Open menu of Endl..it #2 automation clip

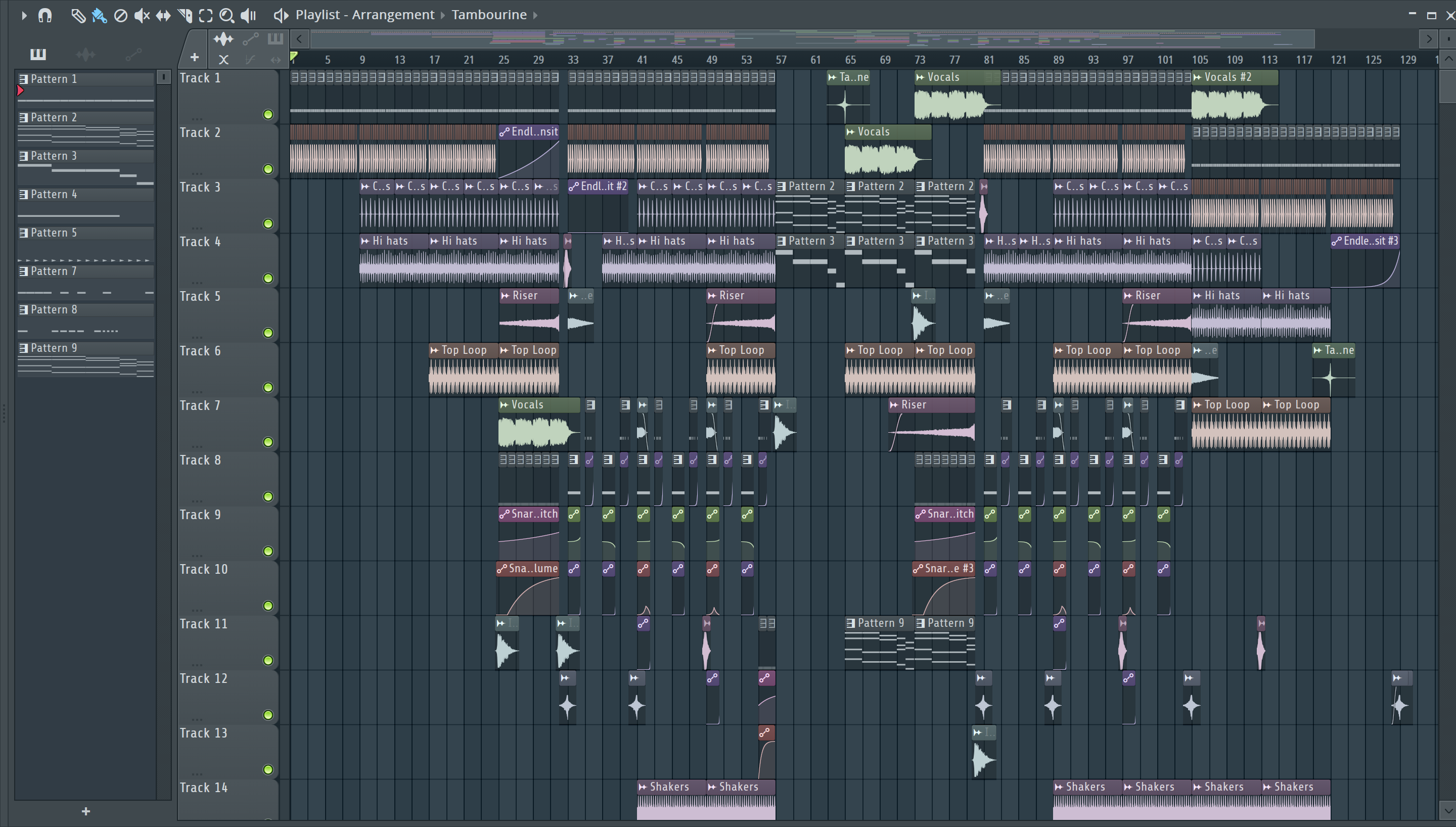[x=573, y=187]
